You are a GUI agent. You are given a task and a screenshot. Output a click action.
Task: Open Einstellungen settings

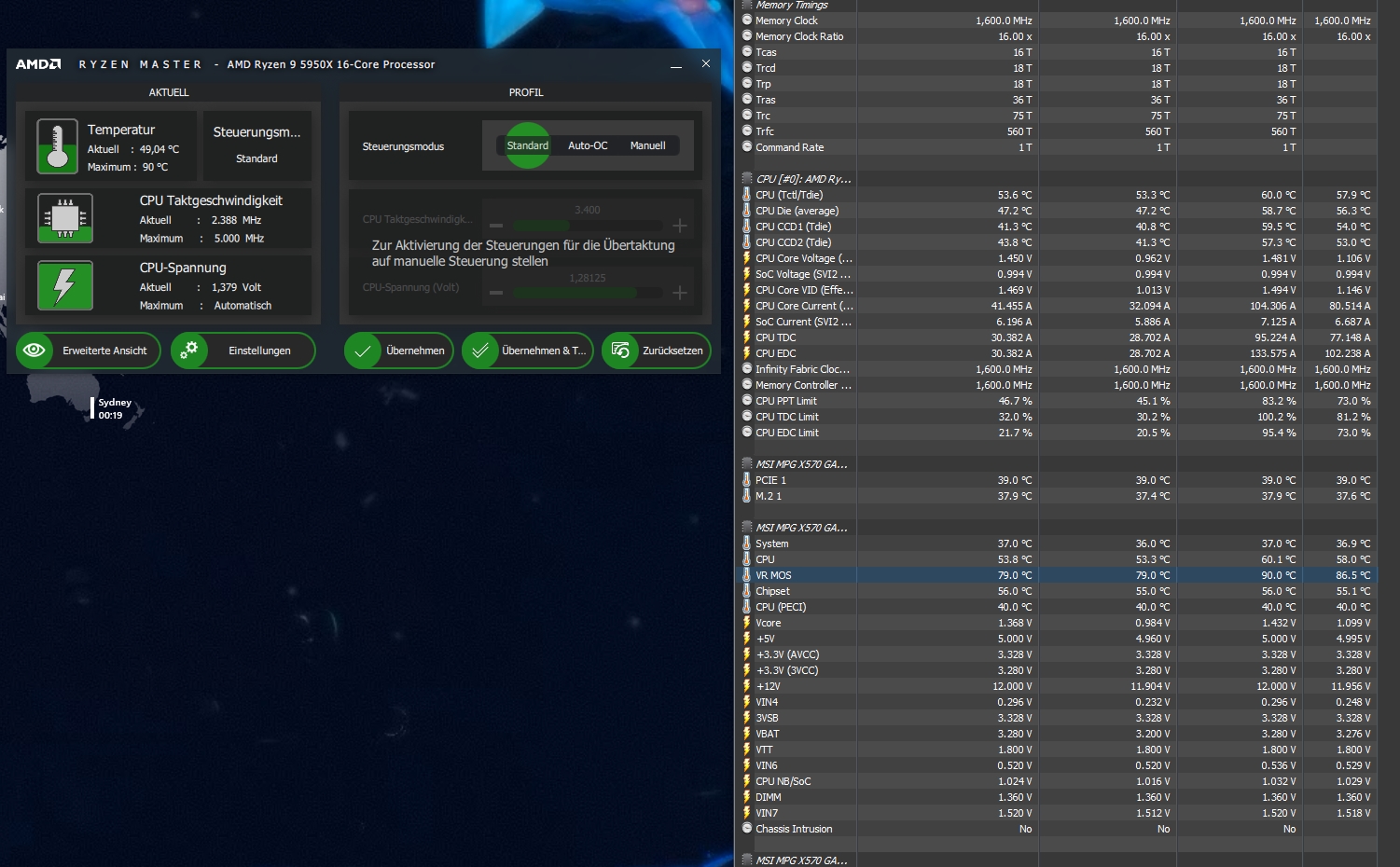tap(243, 351)
